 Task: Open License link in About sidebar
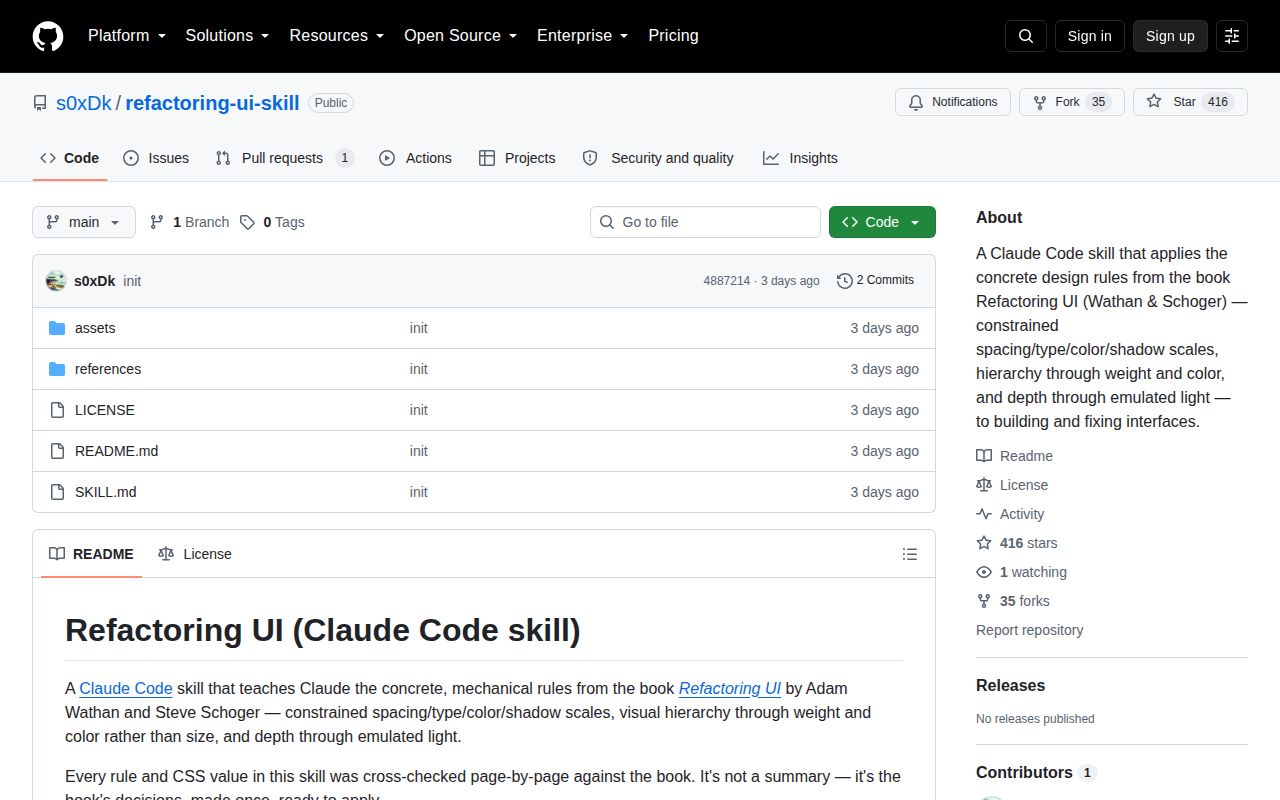[x=1012, y=485]
